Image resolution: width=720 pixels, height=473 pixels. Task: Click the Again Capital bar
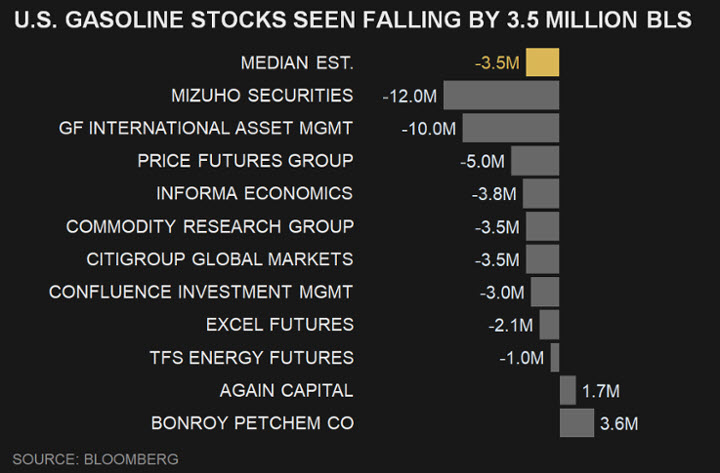[x=567, y=390]
